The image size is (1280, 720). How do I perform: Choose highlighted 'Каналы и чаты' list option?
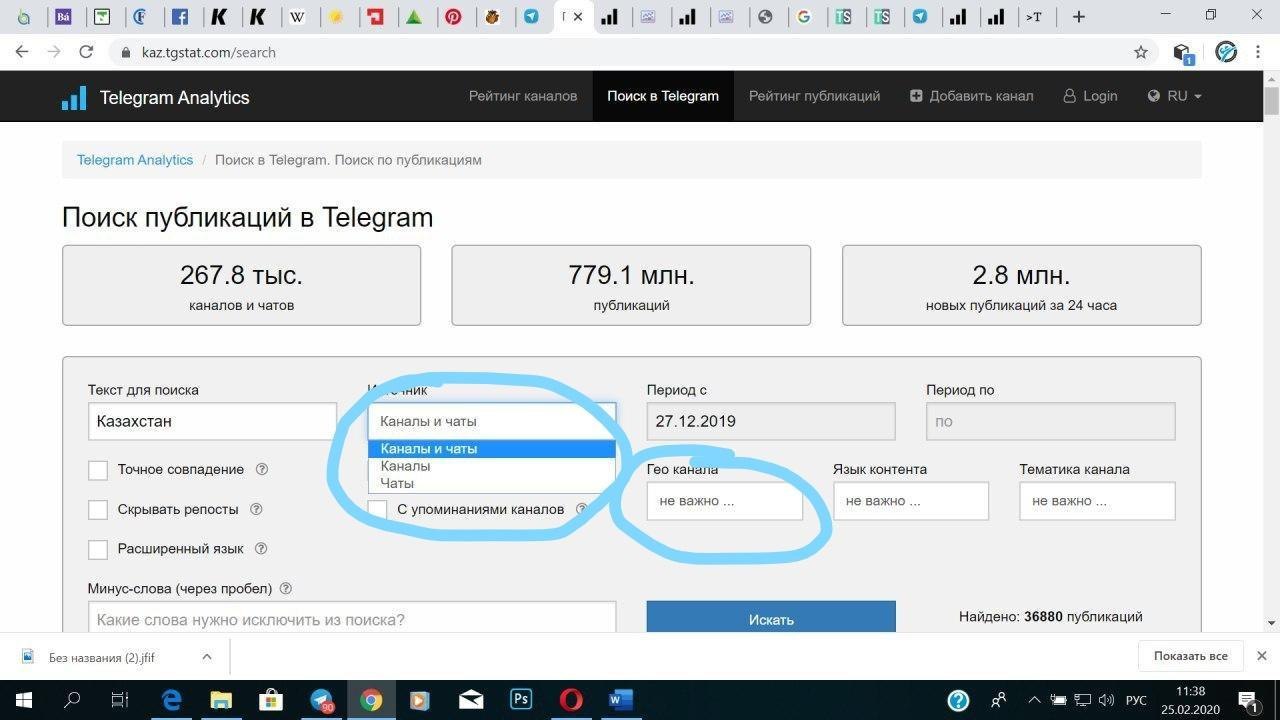[x=492, y=449]
